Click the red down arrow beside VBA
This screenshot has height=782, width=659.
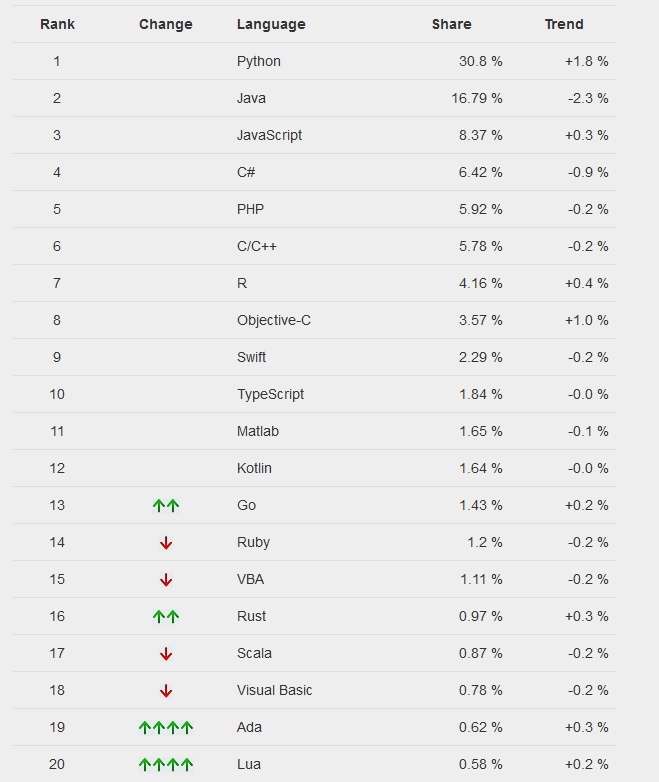pos(166,580)
